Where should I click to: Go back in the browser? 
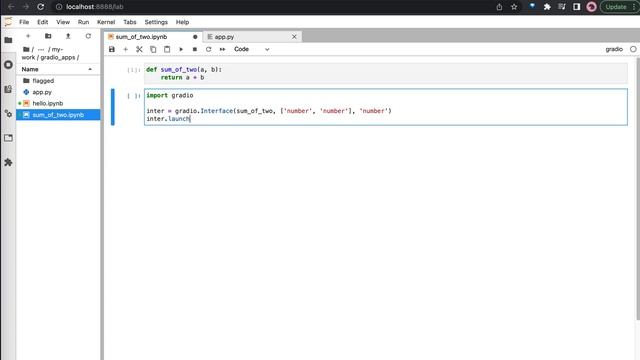(x=11, y=7)
